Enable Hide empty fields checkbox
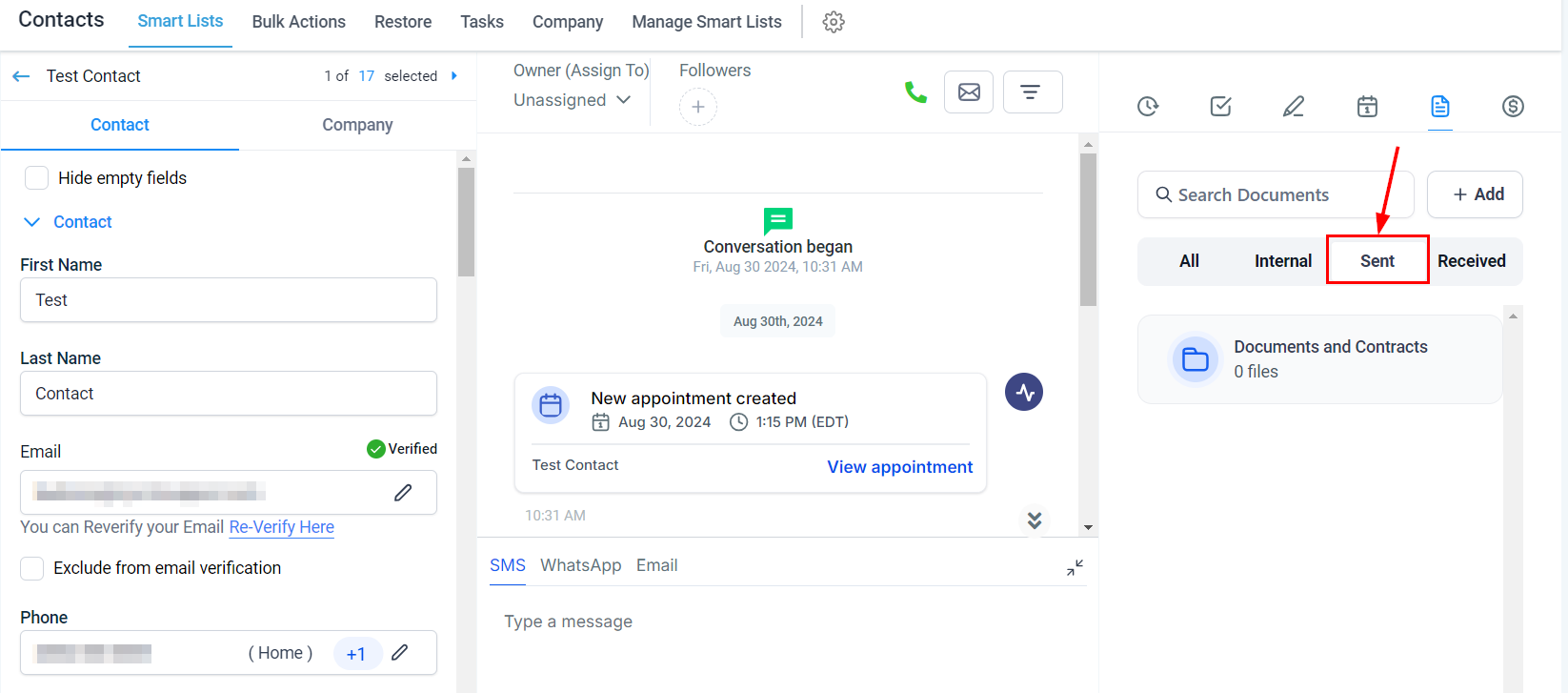The image size is (1568, 693). (37, 178)
